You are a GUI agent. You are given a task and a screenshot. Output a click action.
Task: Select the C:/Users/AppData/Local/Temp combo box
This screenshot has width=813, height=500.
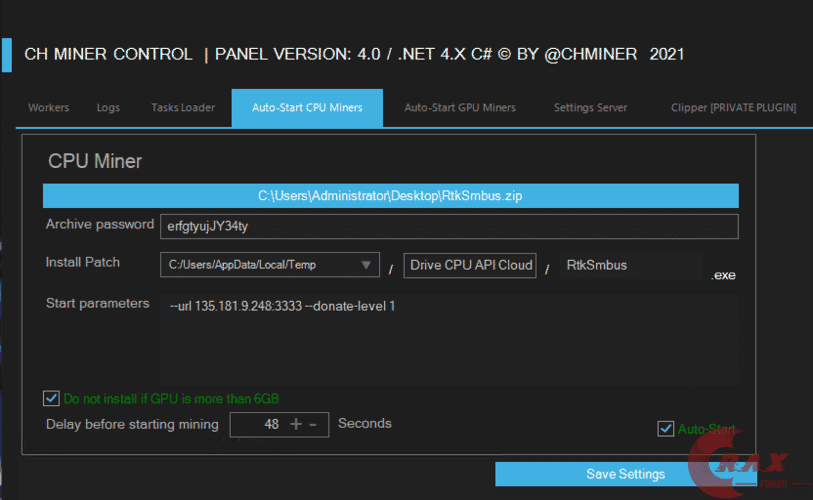pos(270,265)
